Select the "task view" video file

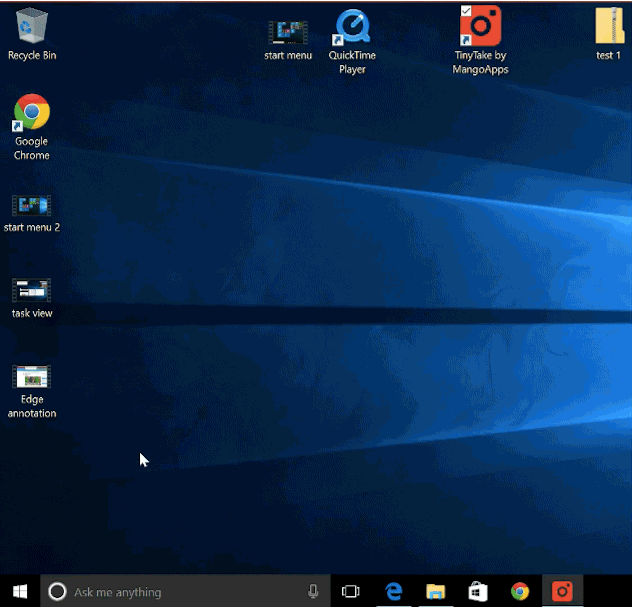31,291
